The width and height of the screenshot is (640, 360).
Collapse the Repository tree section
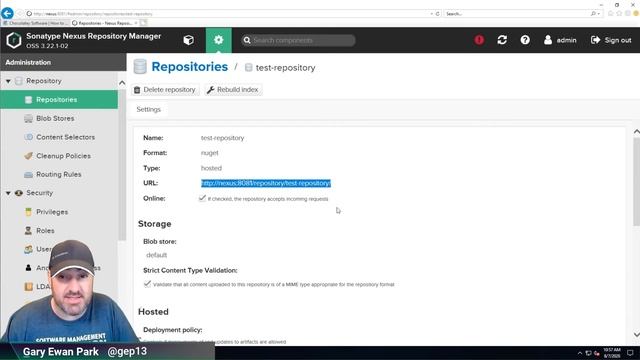tap(8, 81)
